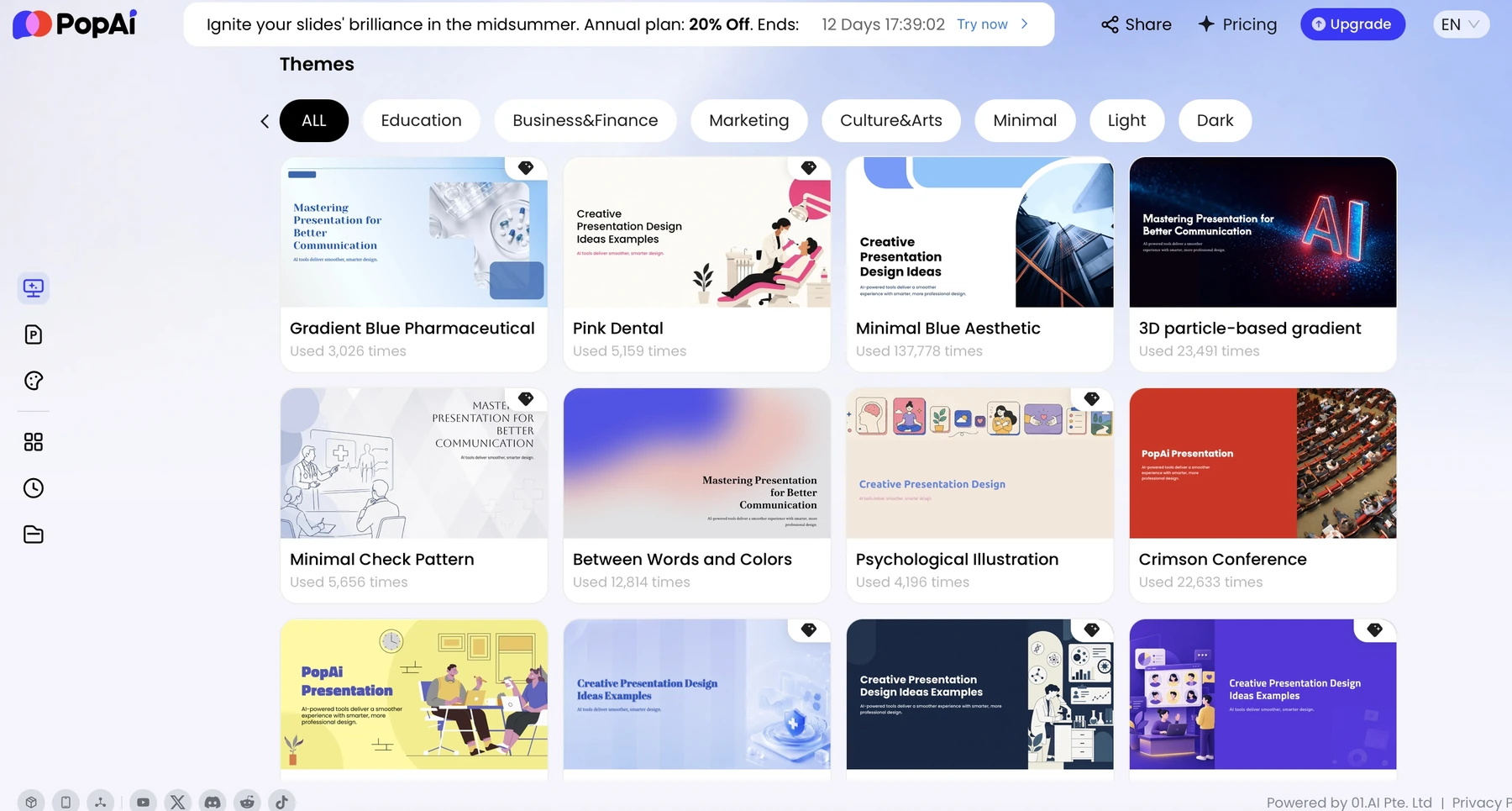Choose the 3D particle-based gradient theme thumbnail
This screenshot has width=1512, height=811.
click(1263, 232)
